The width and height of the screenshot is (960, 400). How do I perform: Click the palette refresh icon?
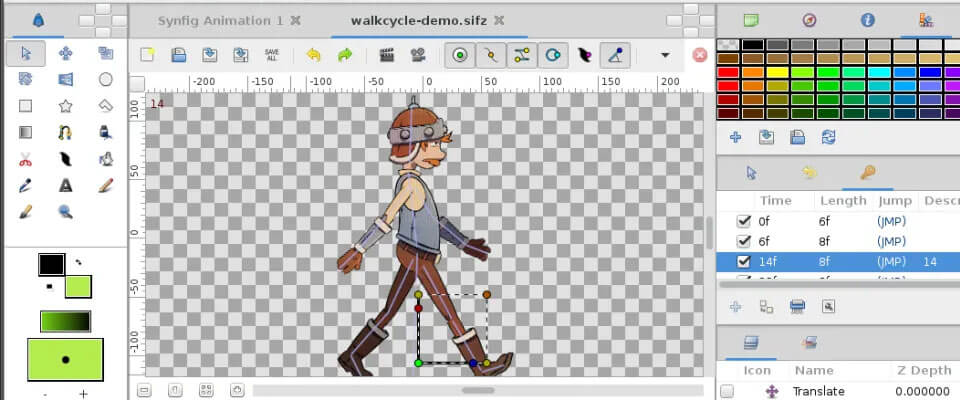[828, 137]
